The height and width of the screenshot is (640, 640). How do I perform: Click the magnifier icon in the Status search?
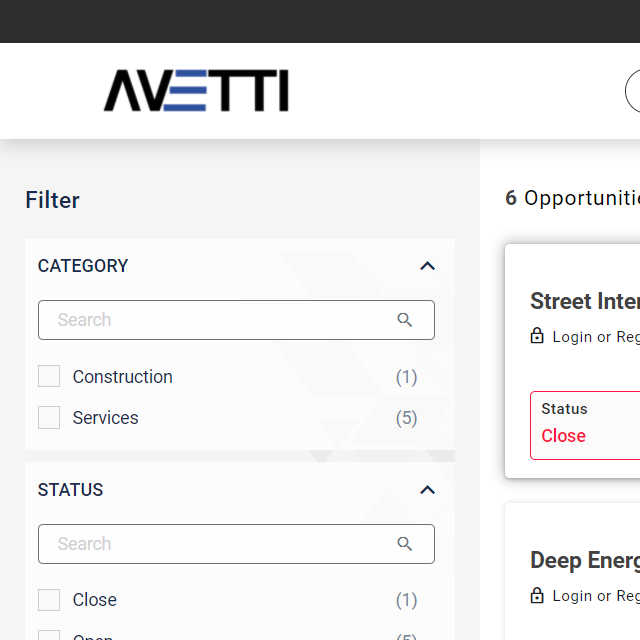pyautogui.click(x=404, y=544)
